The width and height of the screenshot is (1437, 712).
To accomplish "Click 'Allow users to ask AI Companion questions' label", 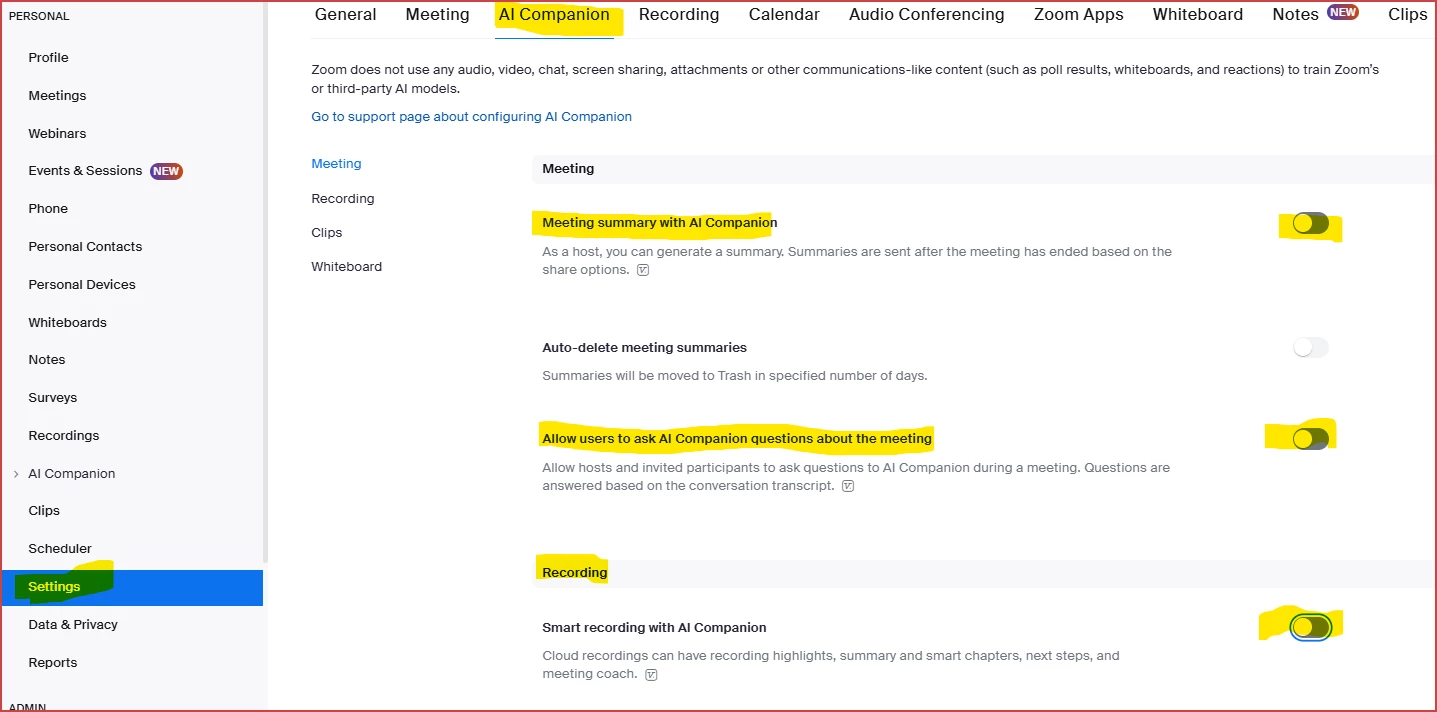I will [x=737, y=439].
